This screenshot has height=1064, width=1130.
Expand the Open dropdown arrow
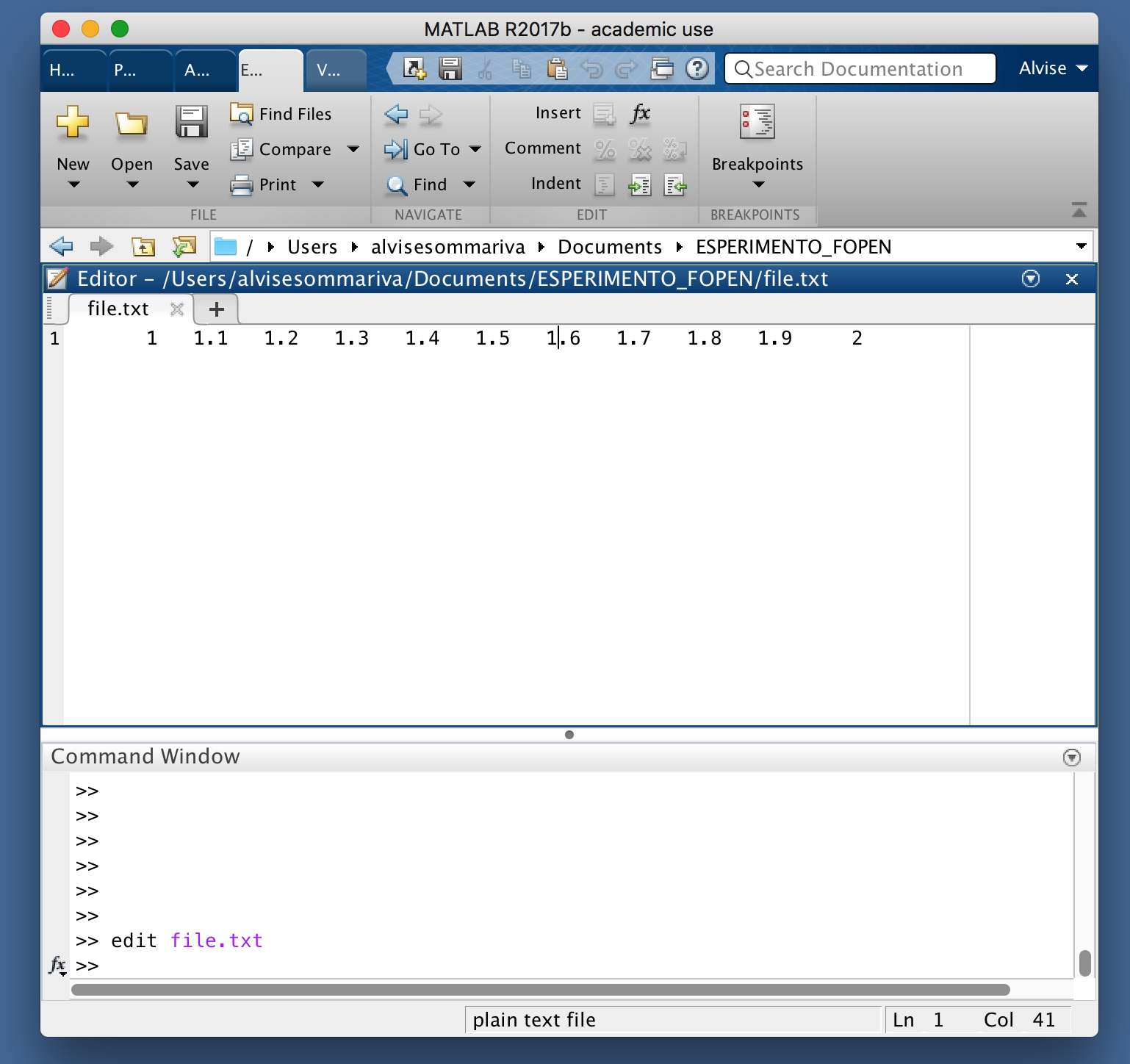pyautogui.click(x=132, y=184)
